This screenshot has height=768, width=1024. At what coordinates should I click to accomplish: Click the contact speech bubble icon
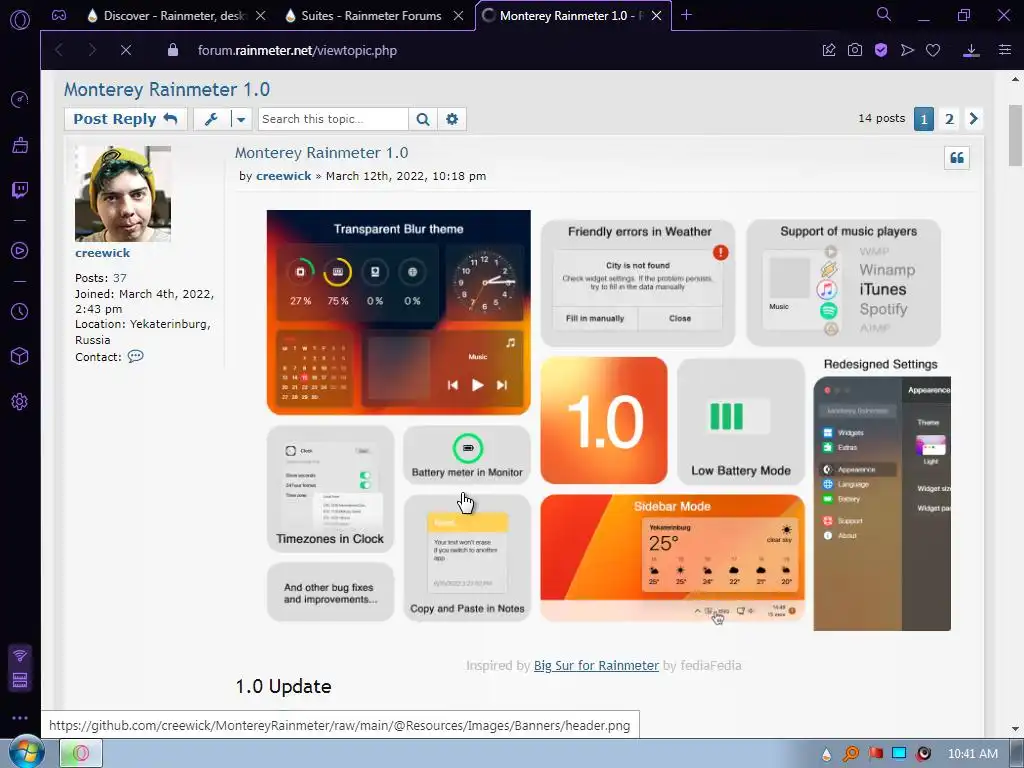point(135,357)
